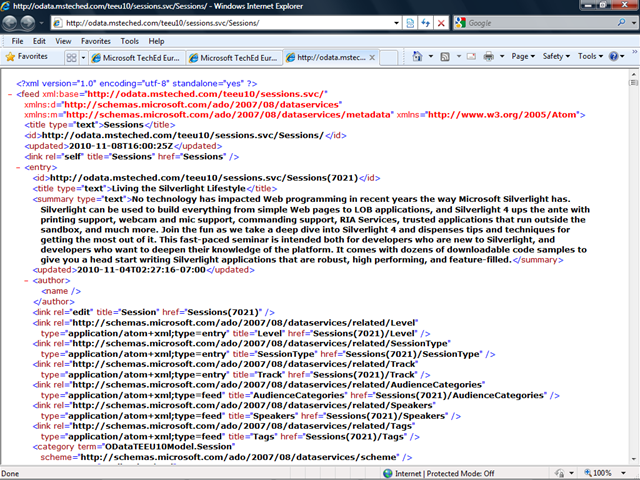Click the status bar security icon
This screenshot has width=640, height=480.
pyautogui.click(x=560, y=473)
